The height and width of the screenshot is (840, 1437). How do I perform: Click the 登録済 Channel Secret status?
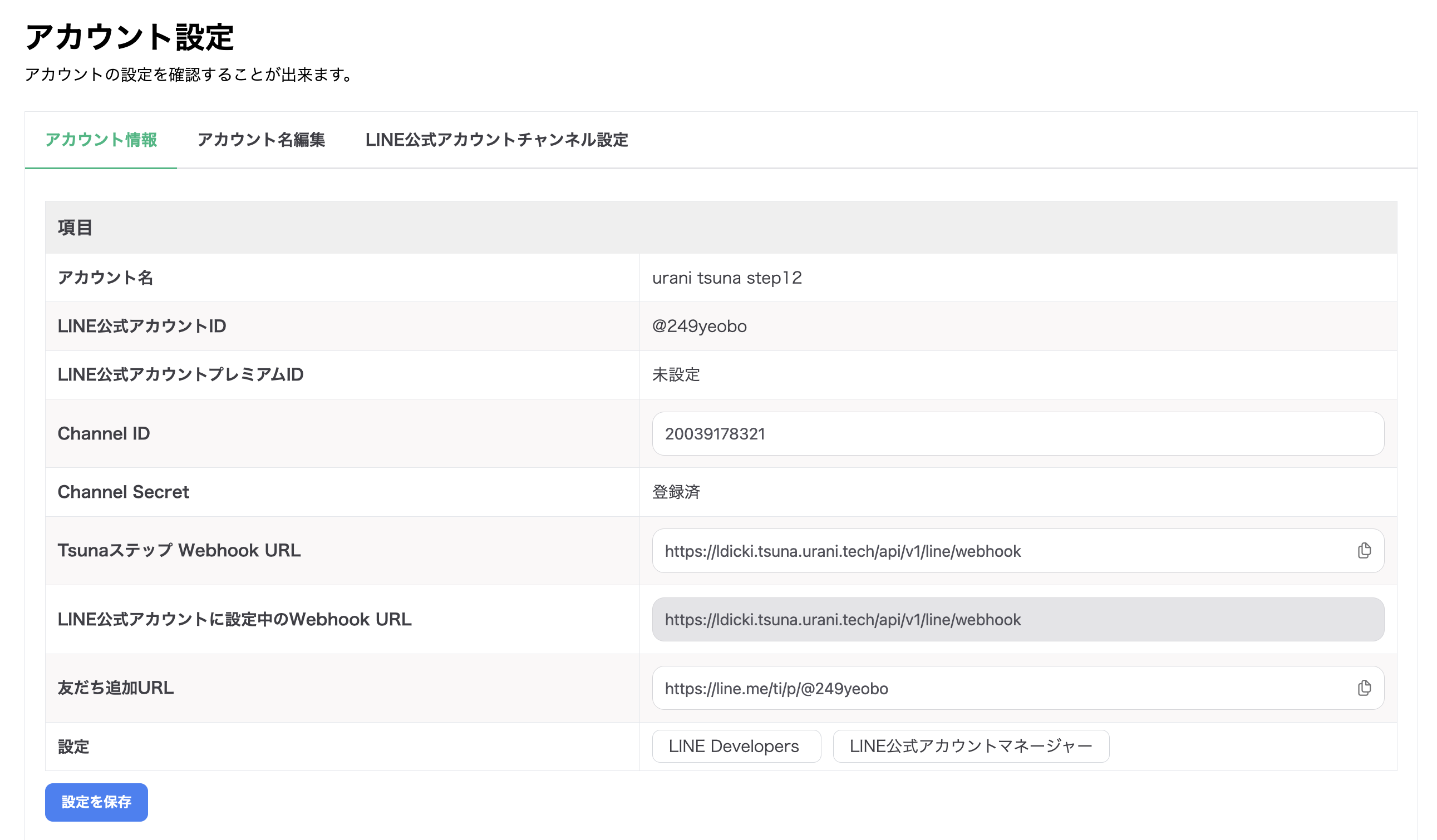676,492
